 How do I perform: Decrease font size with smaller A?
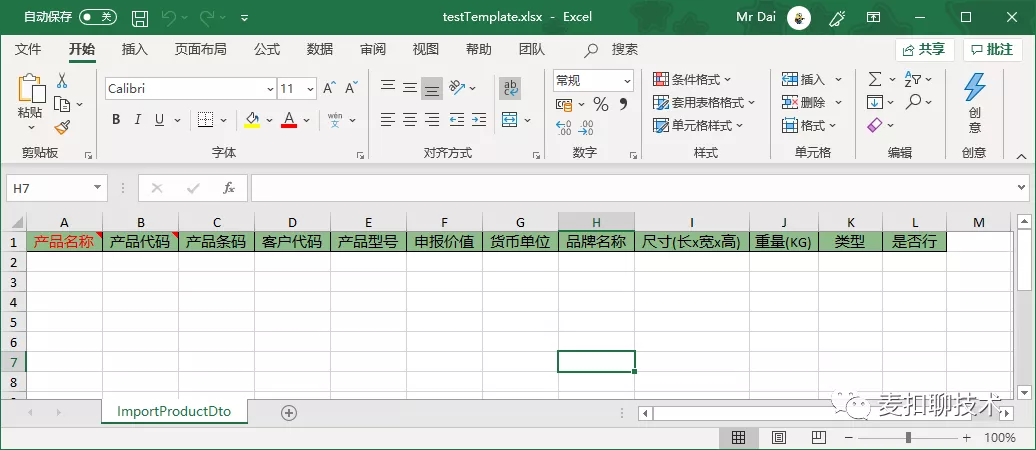(351, 88)
